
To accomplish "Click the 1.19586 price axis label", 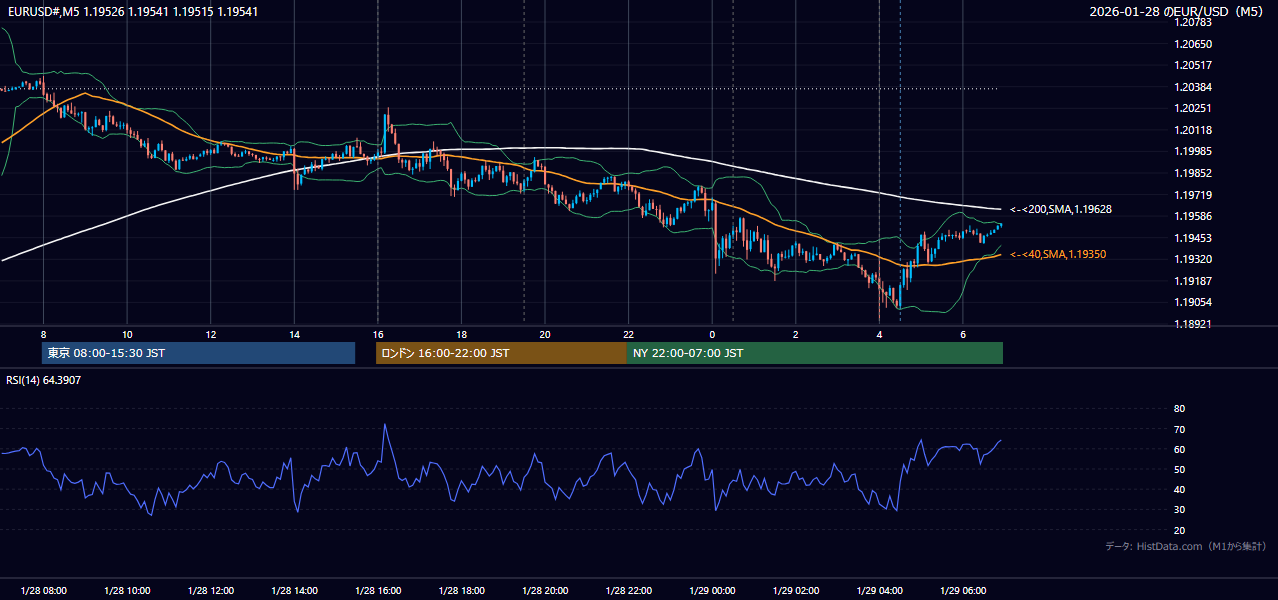I will point(1193,216).
